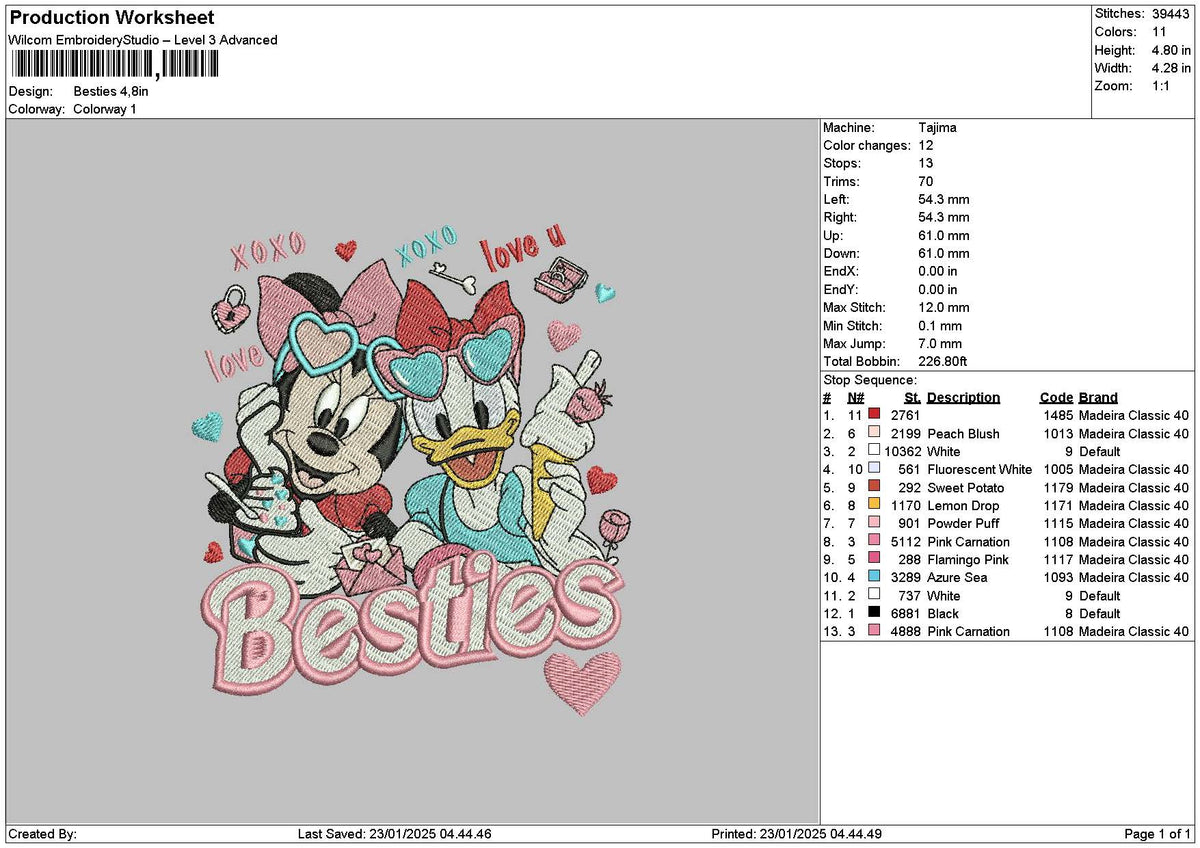Click the Stop Sequence heading
The width and height of the screenshot is (1200, 848).
[x=868, y=380]
